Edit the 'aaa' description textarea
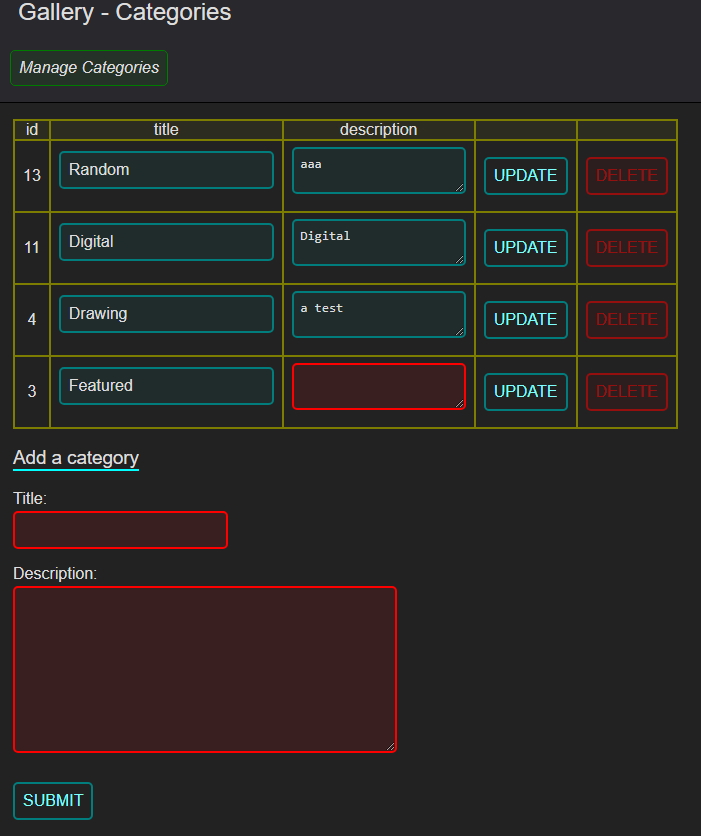 [378, 171]
